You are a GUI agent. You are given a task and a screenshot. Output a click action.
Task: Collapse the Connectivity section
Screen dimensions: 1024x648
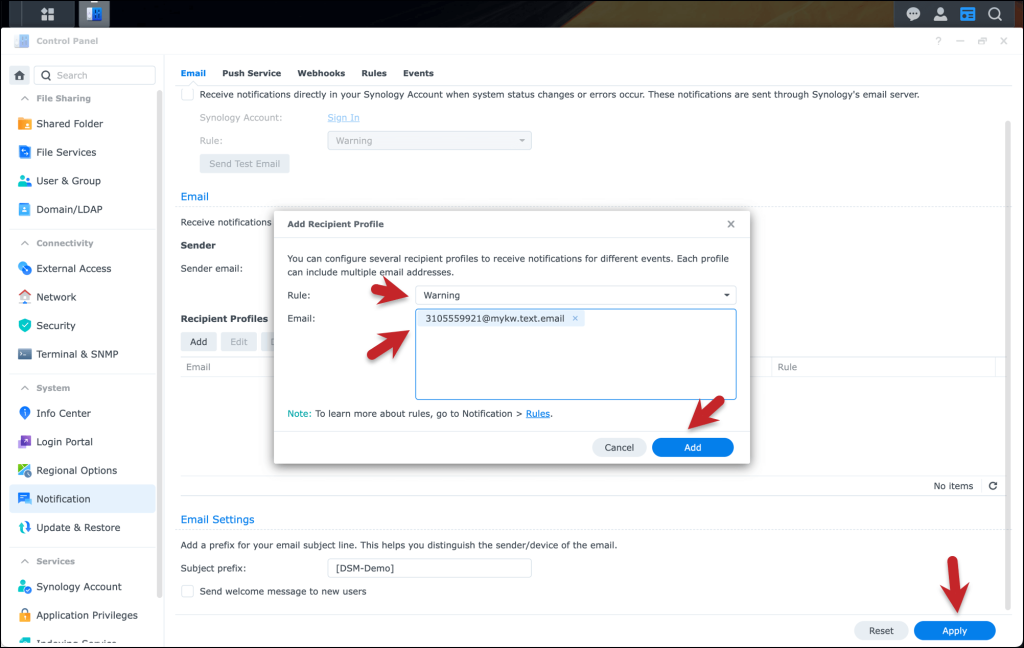coord(24,244)
